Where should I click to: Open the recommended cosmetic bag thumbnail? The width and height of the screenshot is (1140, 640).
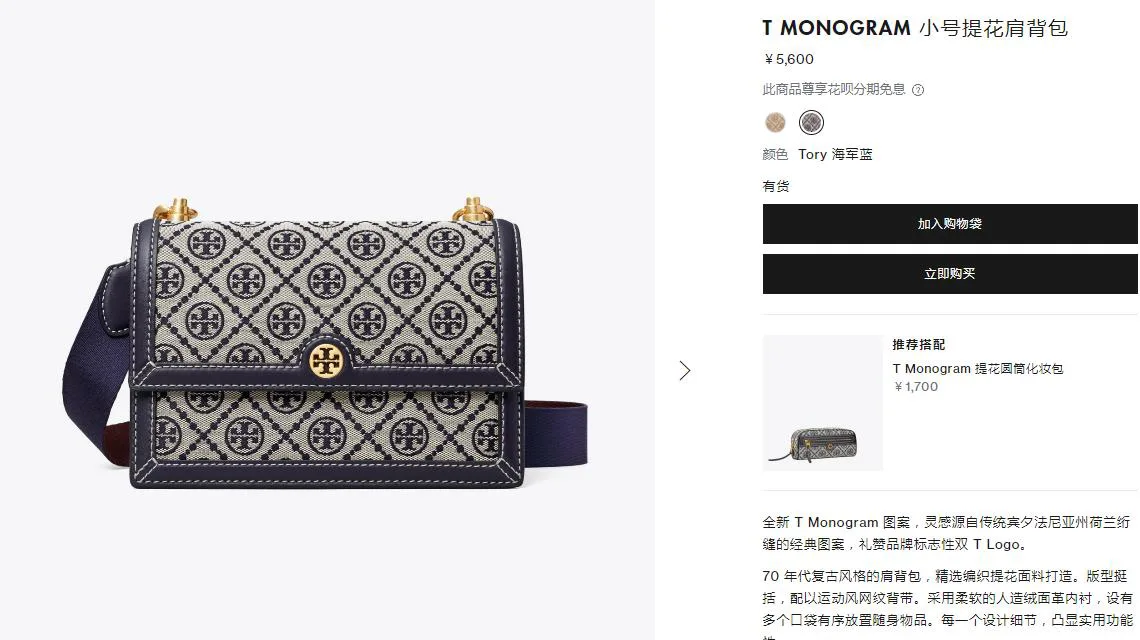tap(822, 403)
